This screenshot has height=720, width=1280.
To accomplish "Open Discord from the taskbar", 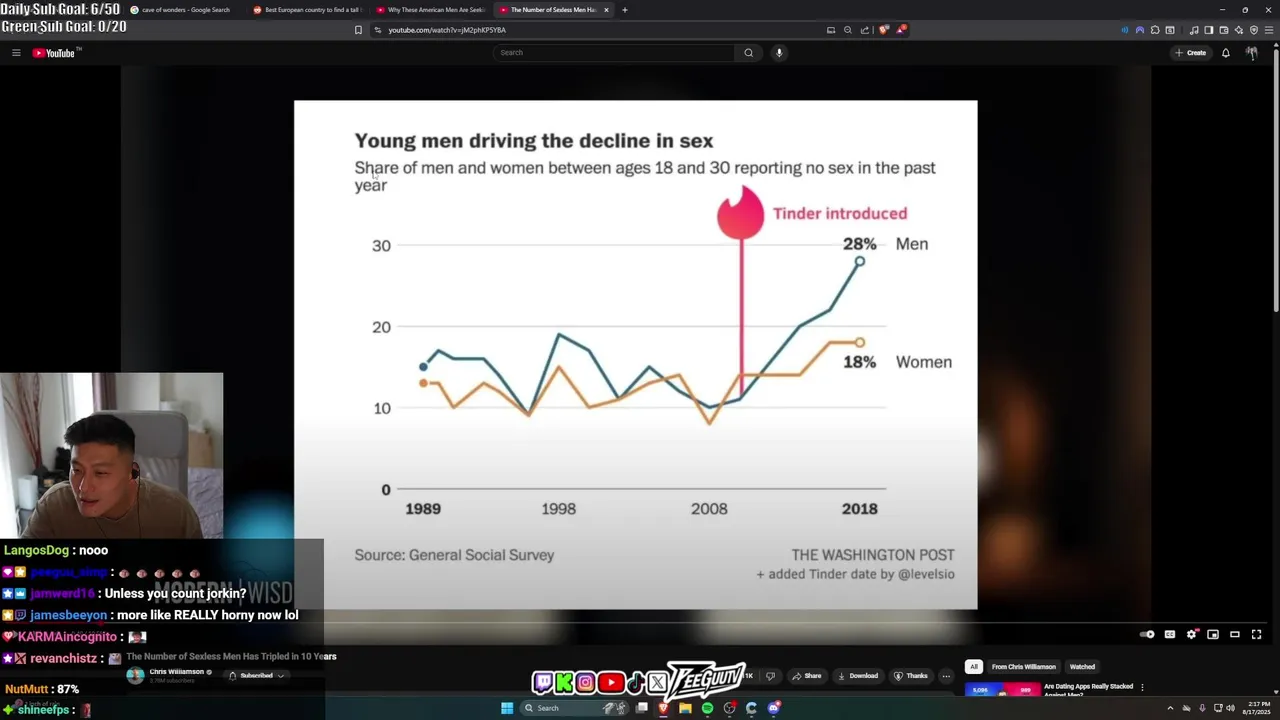I will pyautogui.click(x=773, y=708).
